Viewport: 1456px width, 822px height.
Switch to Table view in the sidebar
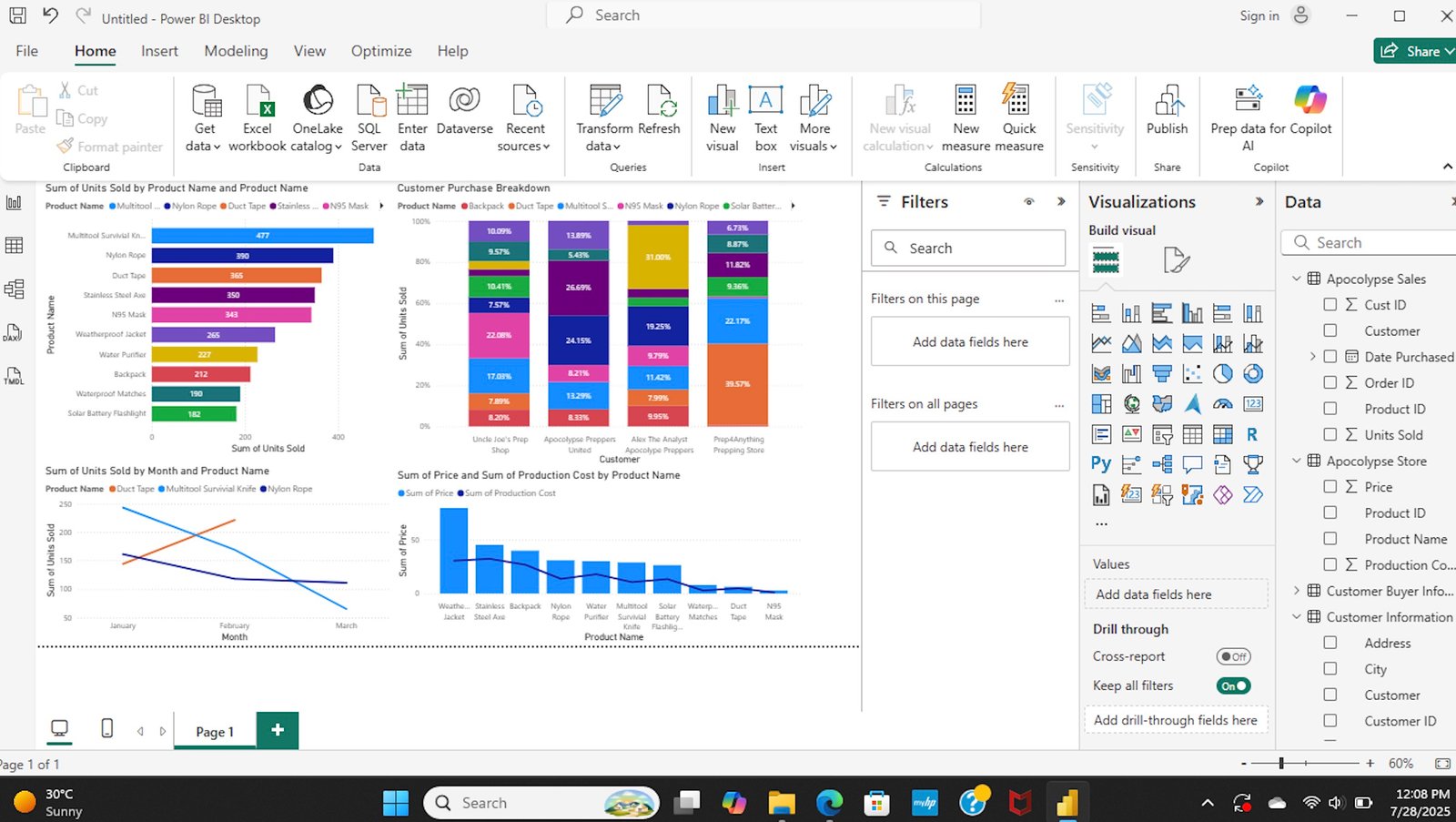tap(14, 245)
